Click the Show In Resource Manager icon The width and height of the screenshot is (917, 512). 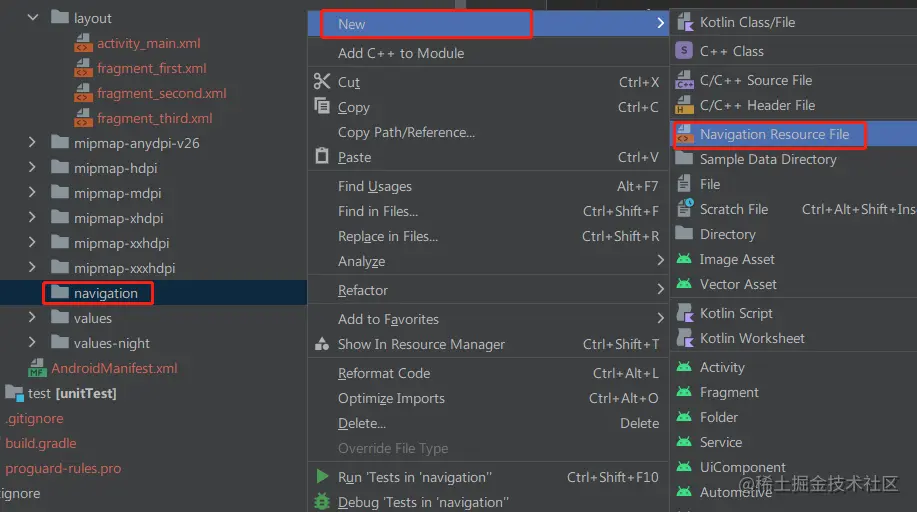pos(322,343)
